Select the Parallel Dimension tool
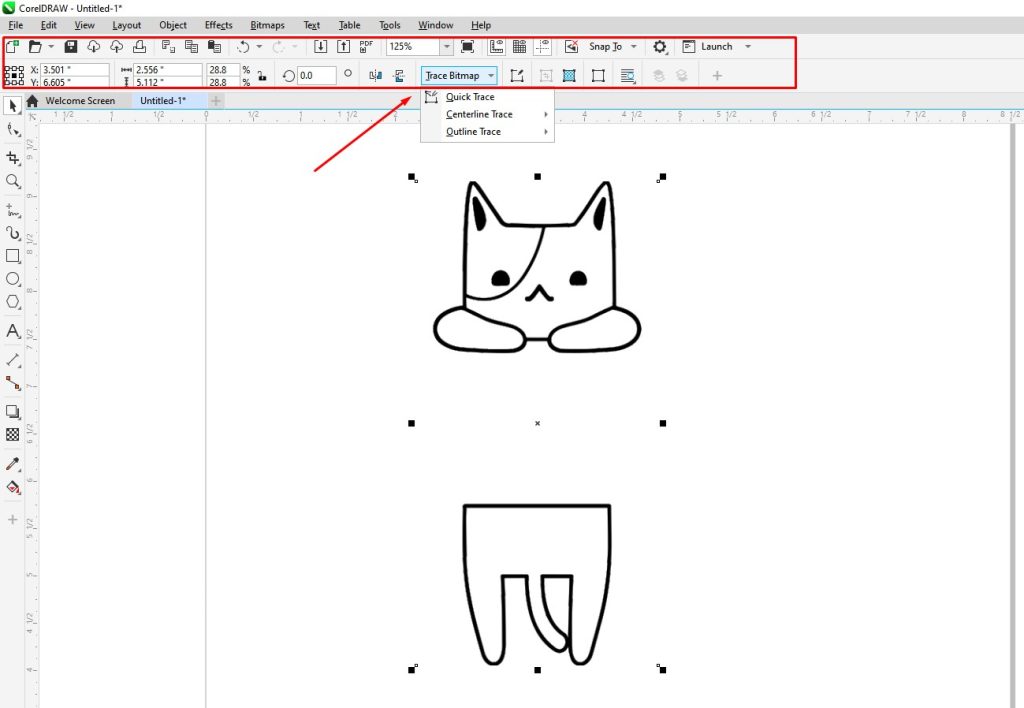This screenshot has width=1024, height=708. 12,359
